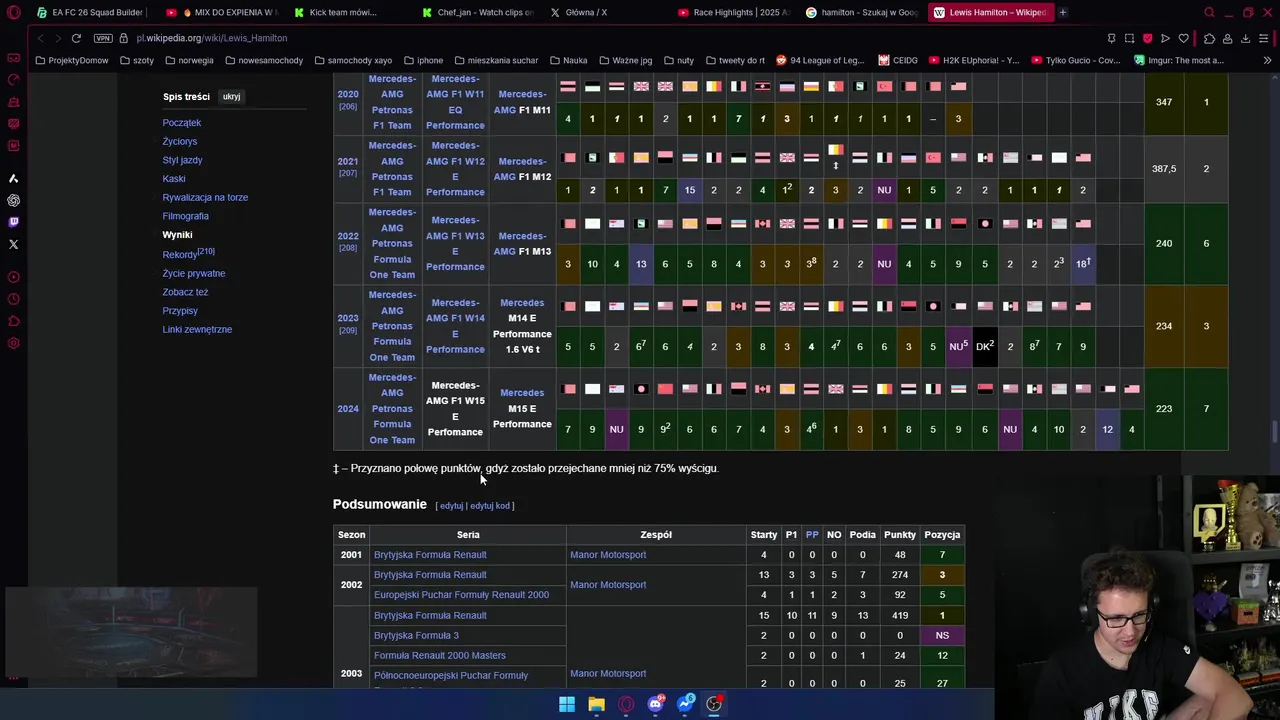Go forward with the forward arrow

pos(57,38)
